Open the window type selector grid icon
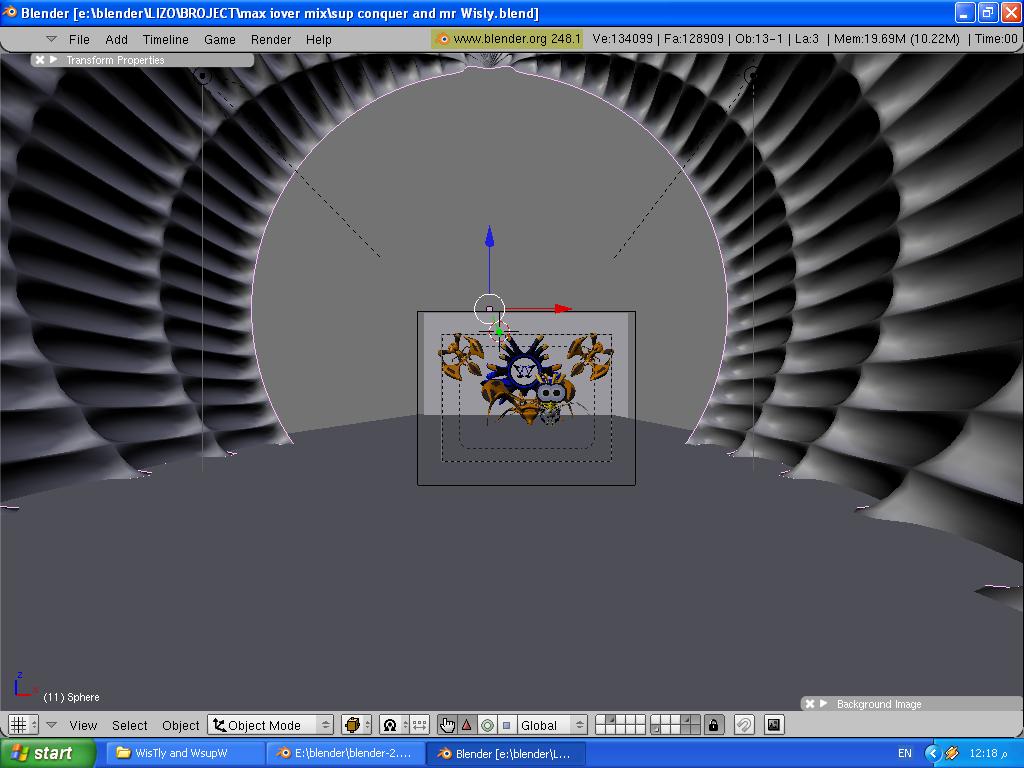The height and width of the screenshot is (768, 1024). tap(24, 724)
